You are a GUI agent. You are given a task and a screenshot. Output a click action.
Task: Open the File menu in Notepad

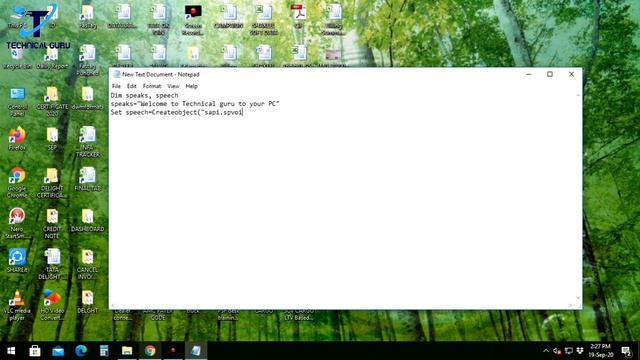(x=116, y=86)
